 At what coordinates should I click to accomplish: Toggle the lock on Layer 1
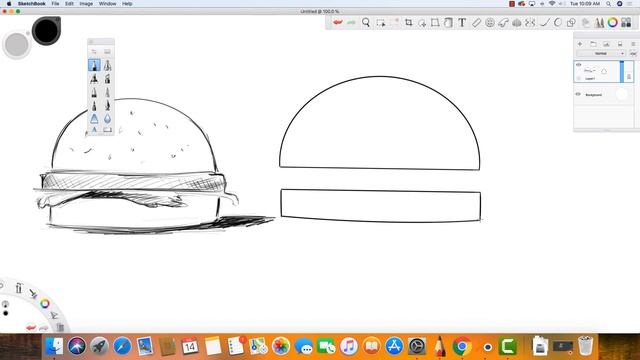[x=629, y=76]
